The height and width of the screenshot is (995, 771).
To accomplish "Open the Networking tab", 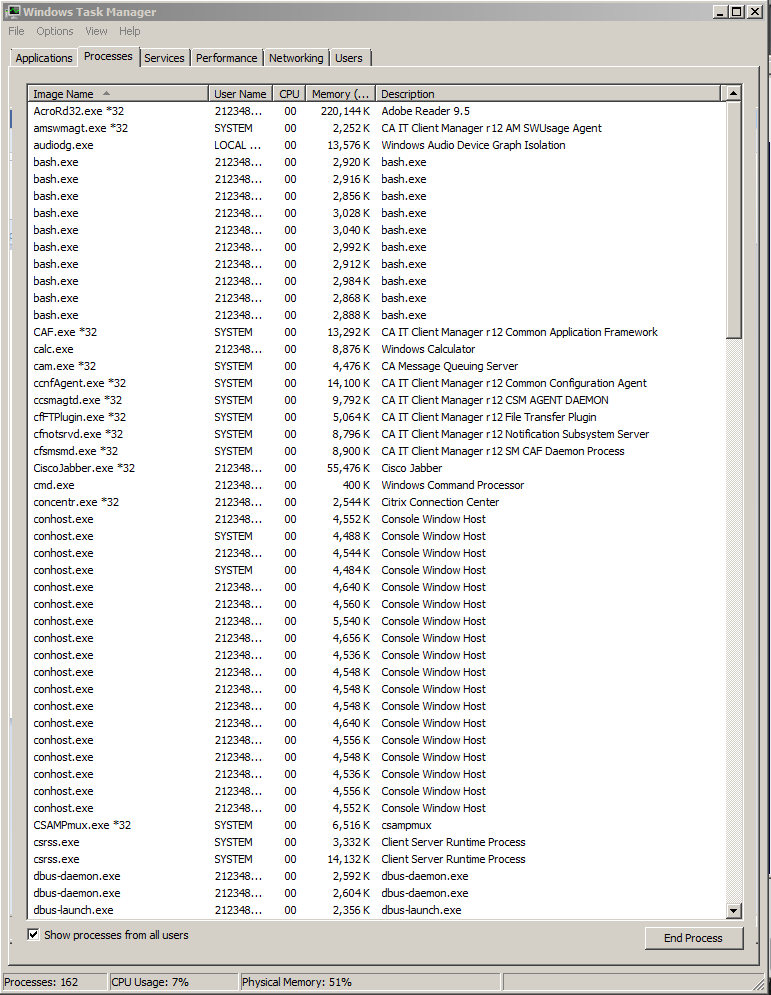I will tap(296, 58).
